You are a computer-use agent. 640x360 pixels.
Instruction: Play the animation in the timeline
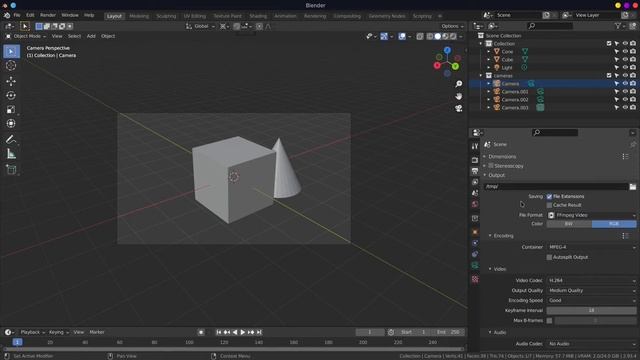coord(242,332)
